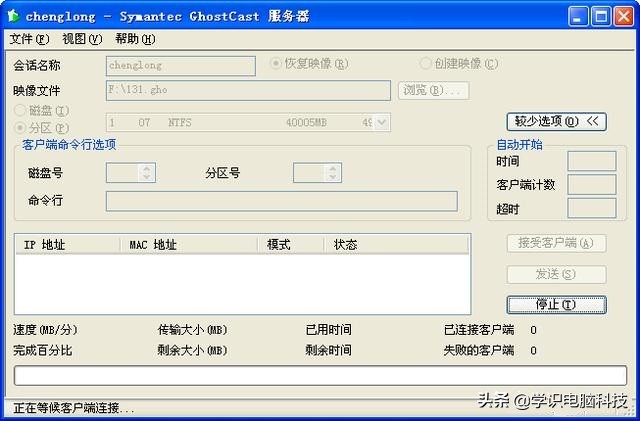640x421 pixels.
Task: Decrease the 磁盘号 spinner value
Action: coord(147,177)
